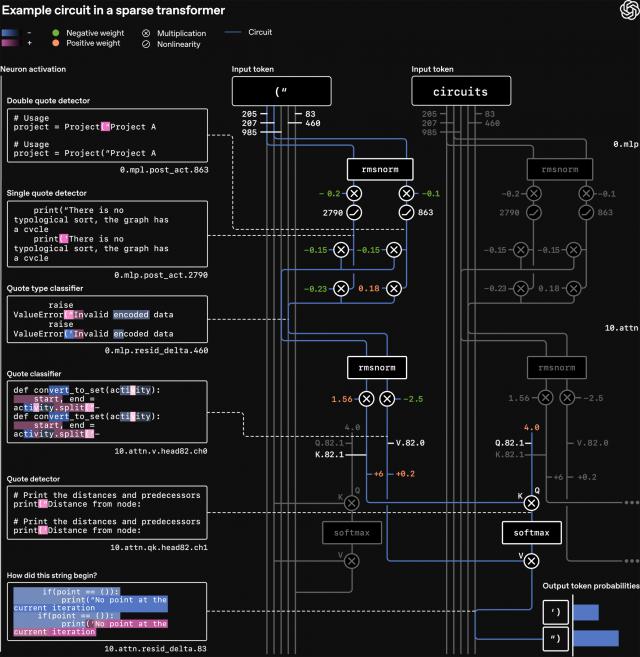Click the highlighted softmax box on the right
The image size is (640, 657).
point(526,533)
